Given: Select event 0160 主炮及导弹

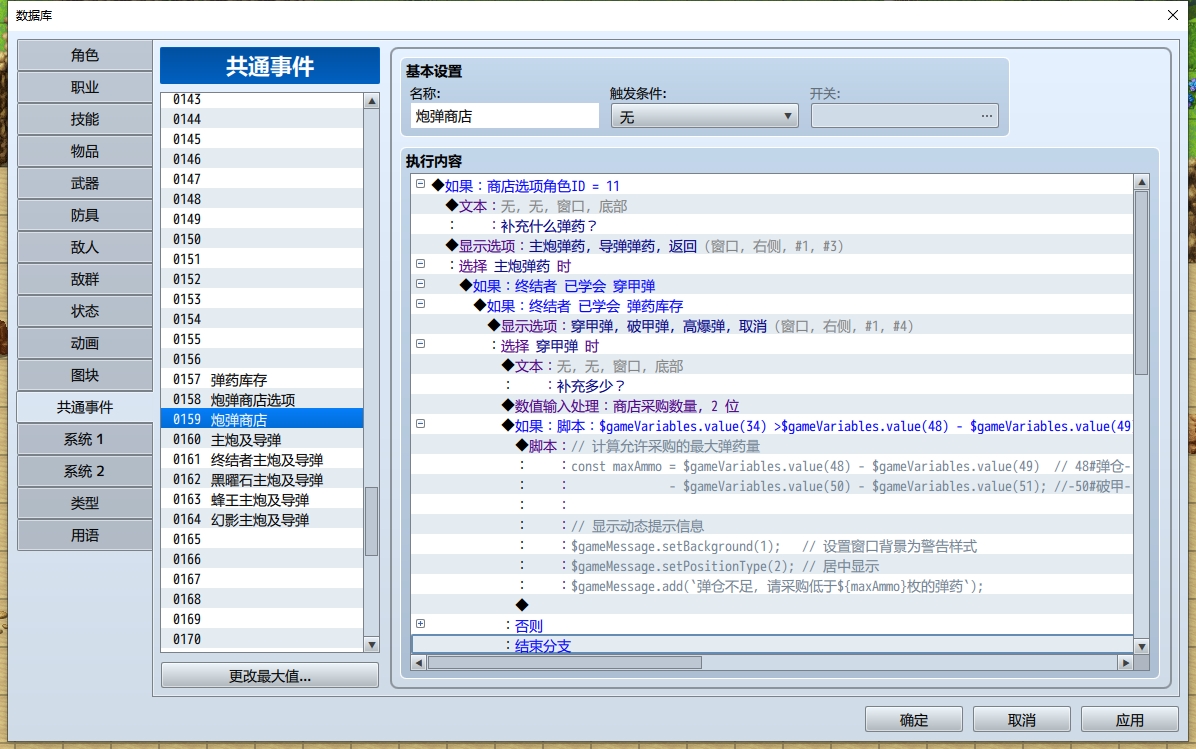Looking at the screenshot, I should 262,440.
